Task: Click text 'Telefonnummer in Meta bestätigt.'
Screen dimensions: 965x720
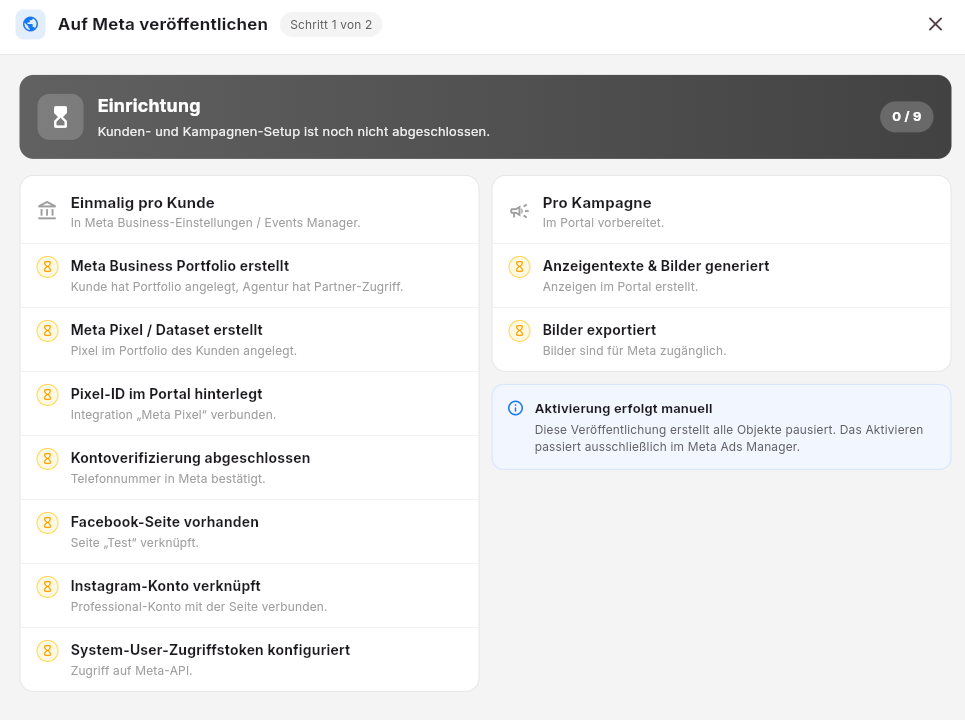Action: tap(168, 479)
